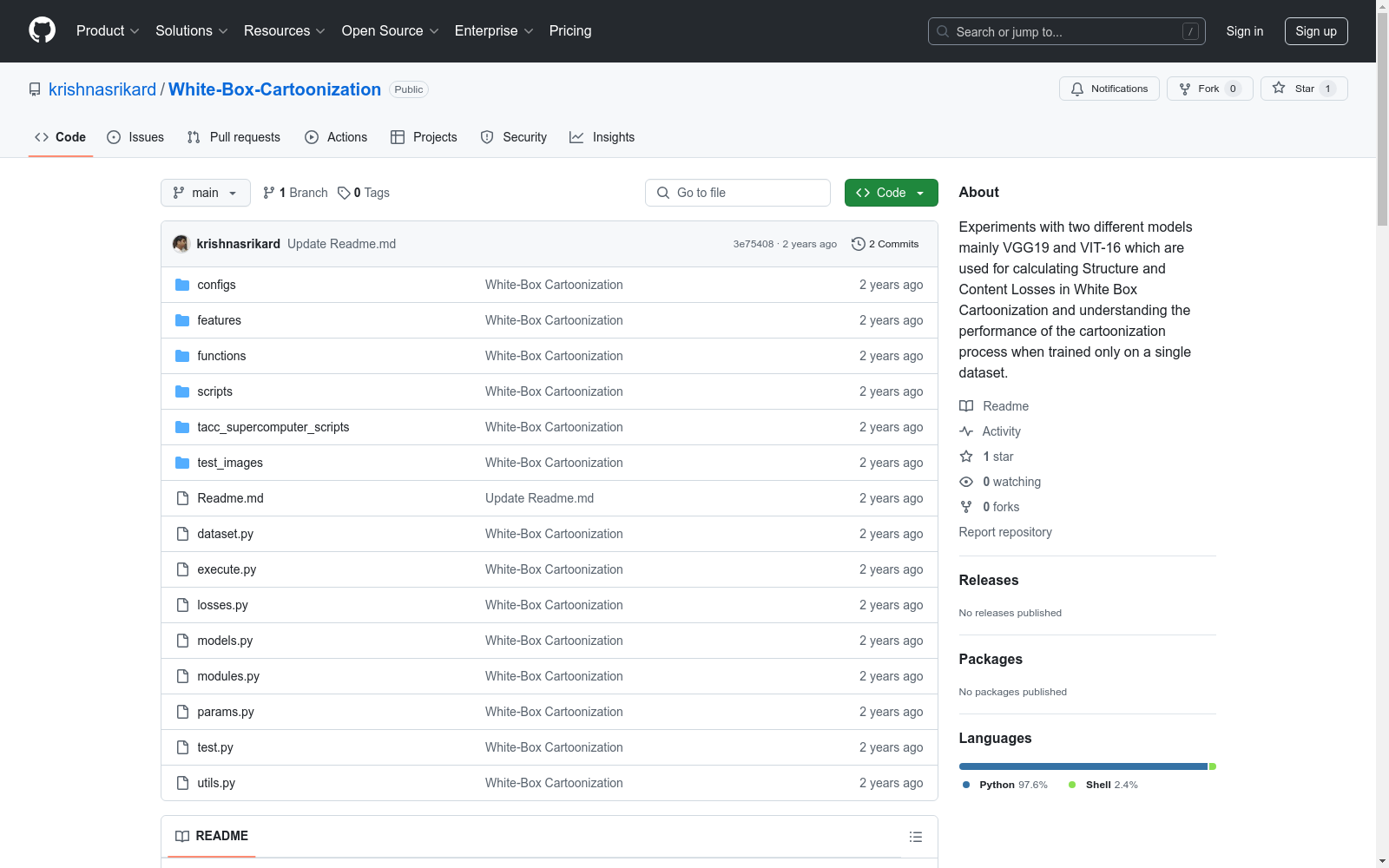Focus the Search or jump to field

(x=1067, y=31)
